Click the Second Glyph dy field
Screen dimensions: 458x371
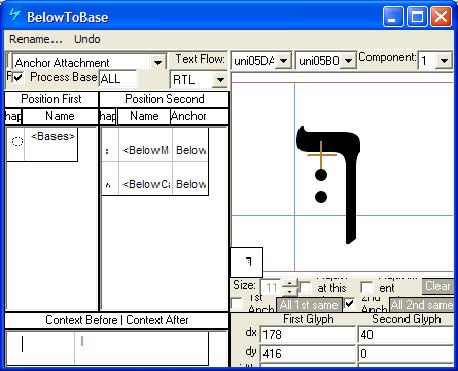click(405, 353)
